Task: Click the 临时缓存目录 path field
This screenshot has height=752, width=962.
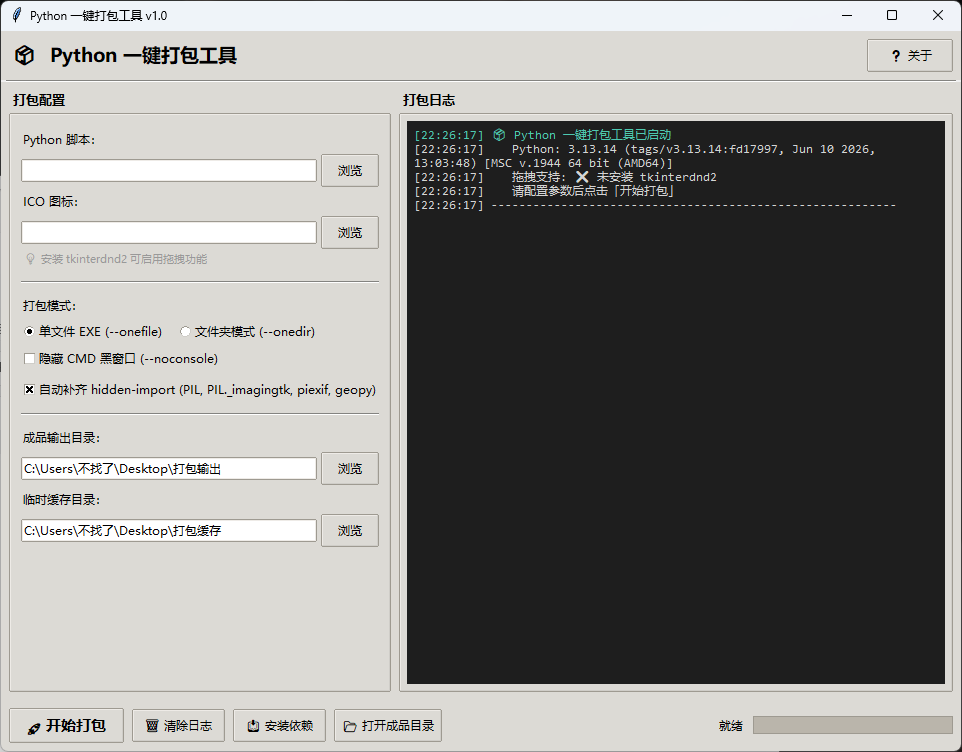Action: click(169, 531)
